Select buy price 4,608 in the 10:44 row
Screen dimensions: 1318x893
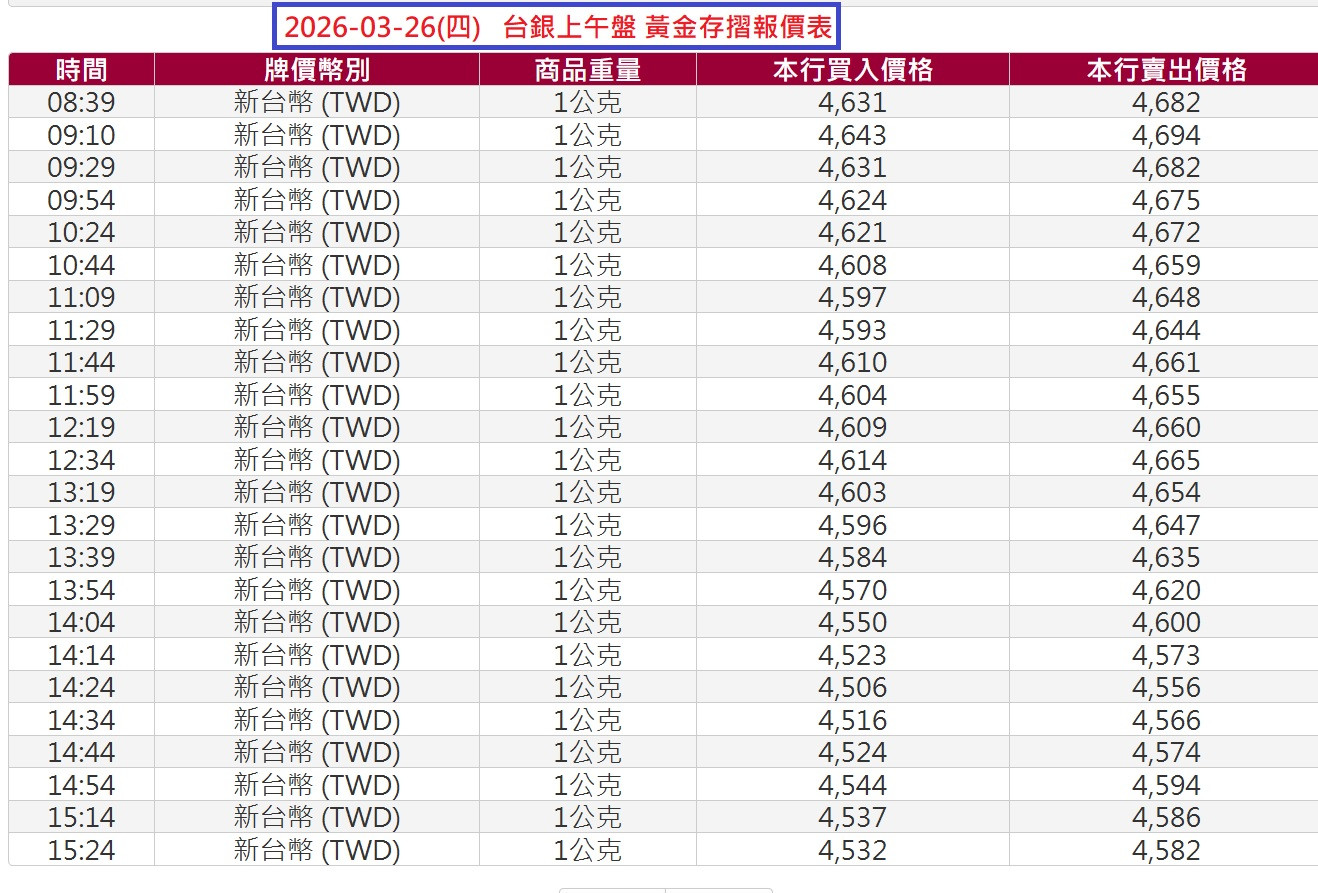click(x=852, y=265)
